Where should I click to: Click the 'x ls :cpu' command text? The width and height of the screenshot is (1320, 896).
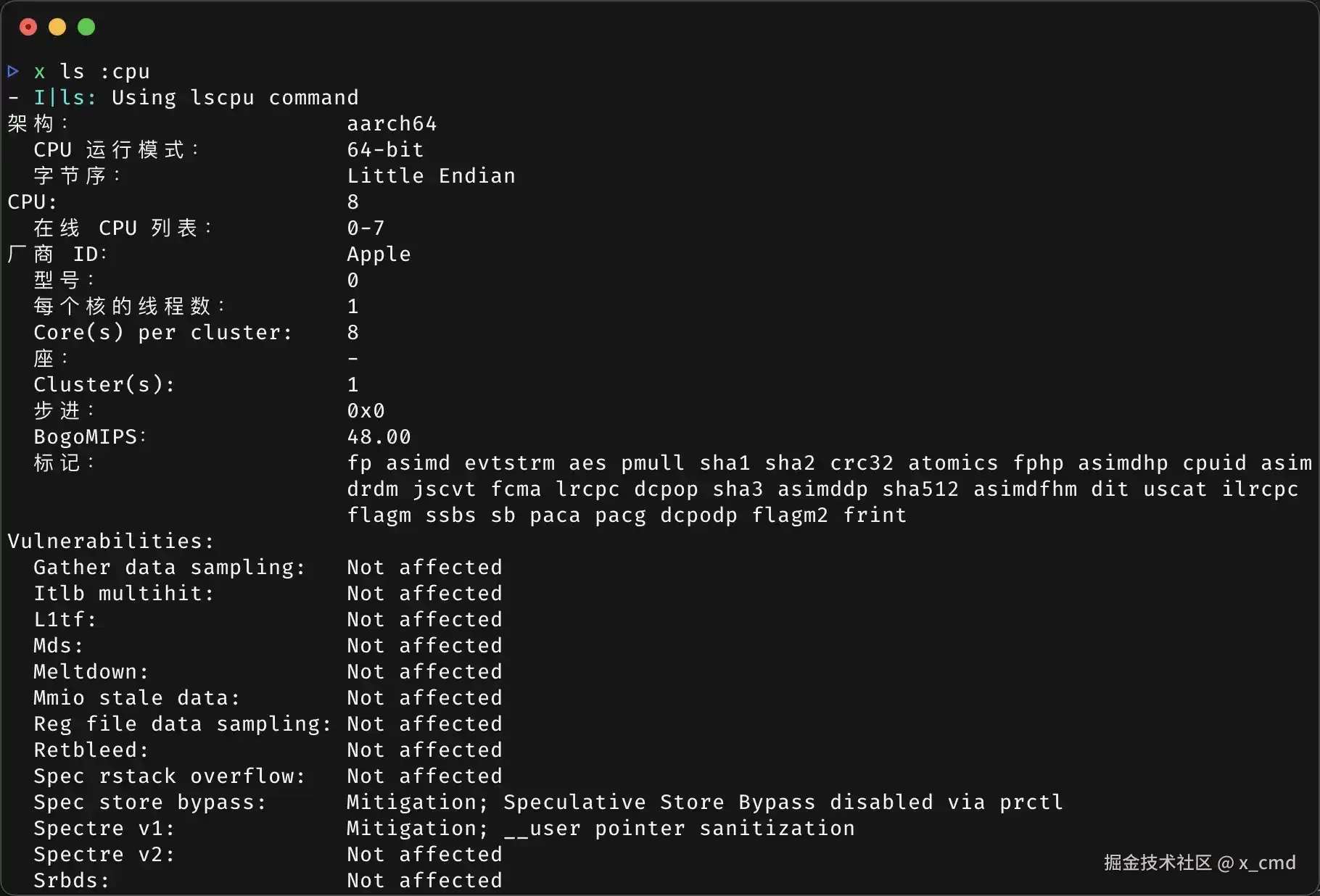tap(91, 72)
